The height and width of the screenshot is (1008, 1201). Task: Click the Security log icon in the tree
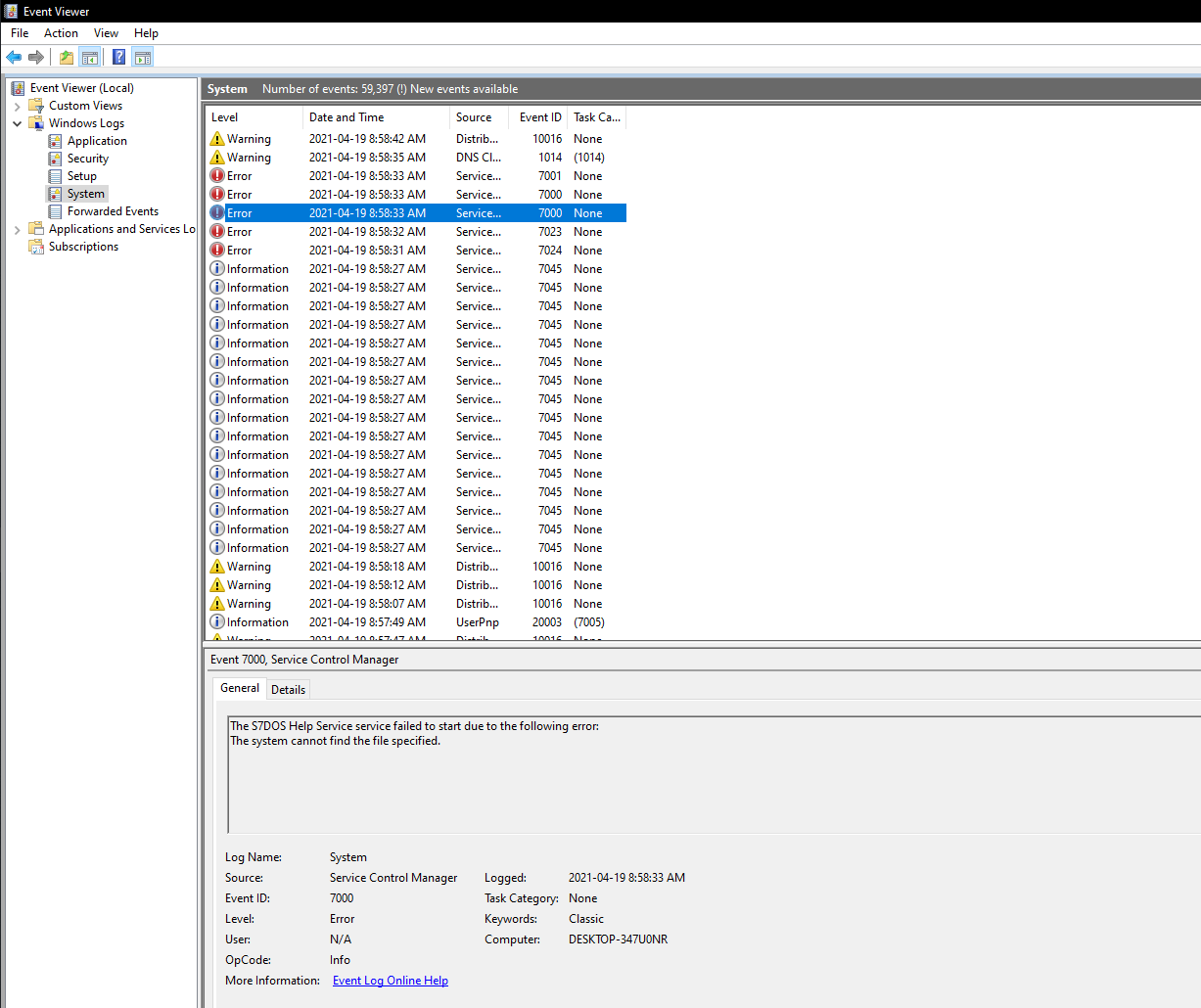[55, 159]
